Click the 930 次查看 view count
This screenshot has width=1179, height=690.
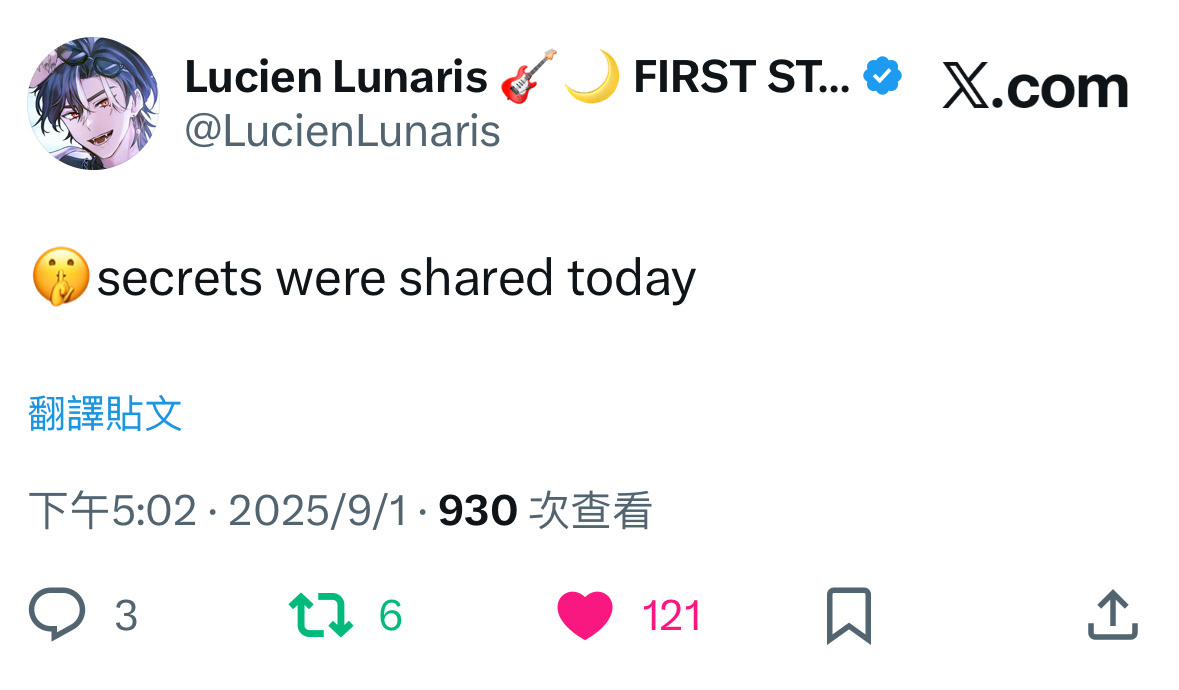coord(545,512)
